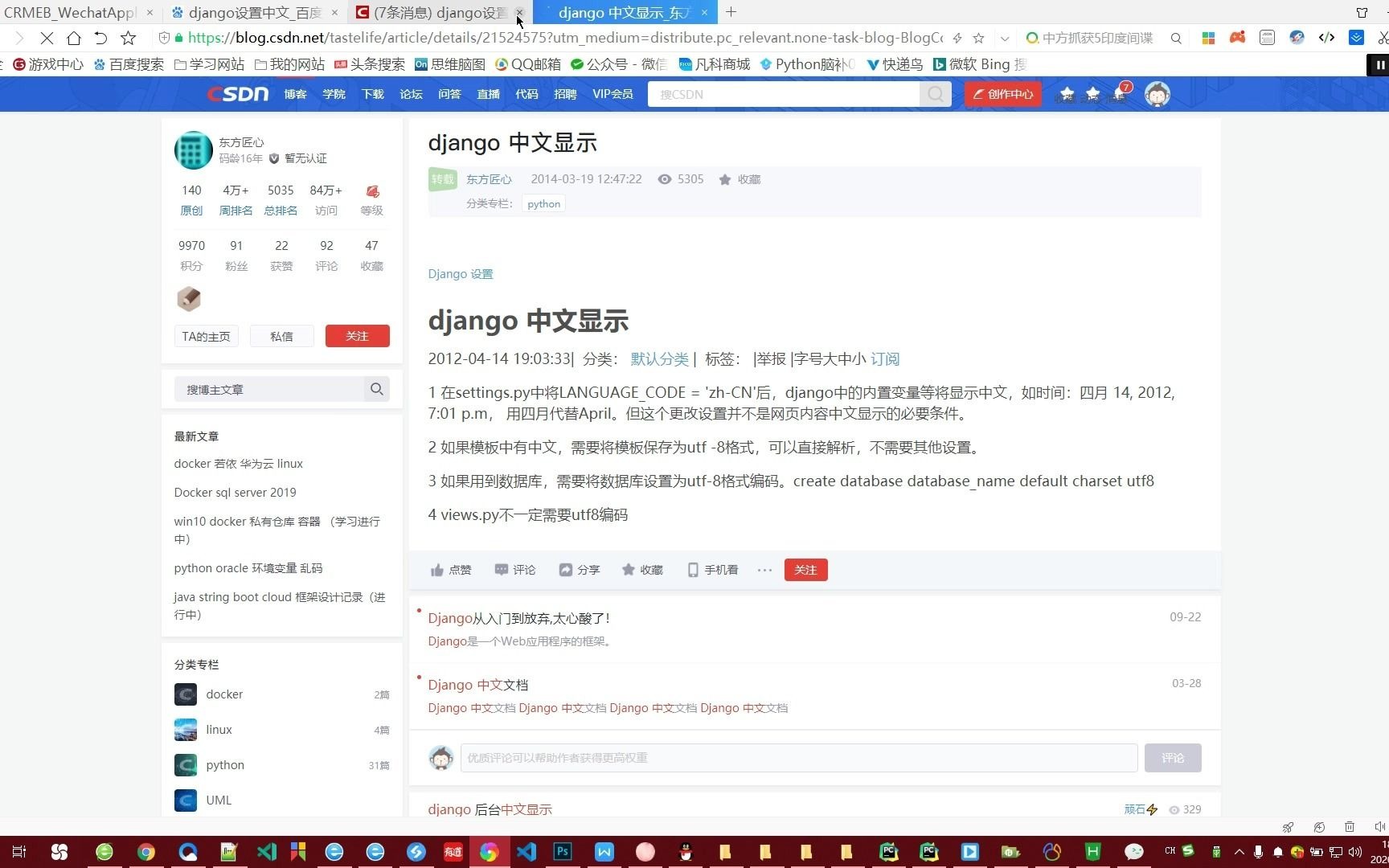Screen dimensions: 1389x868
Task: Click the red 关注 button in action bar
Action: click(805, 570)
